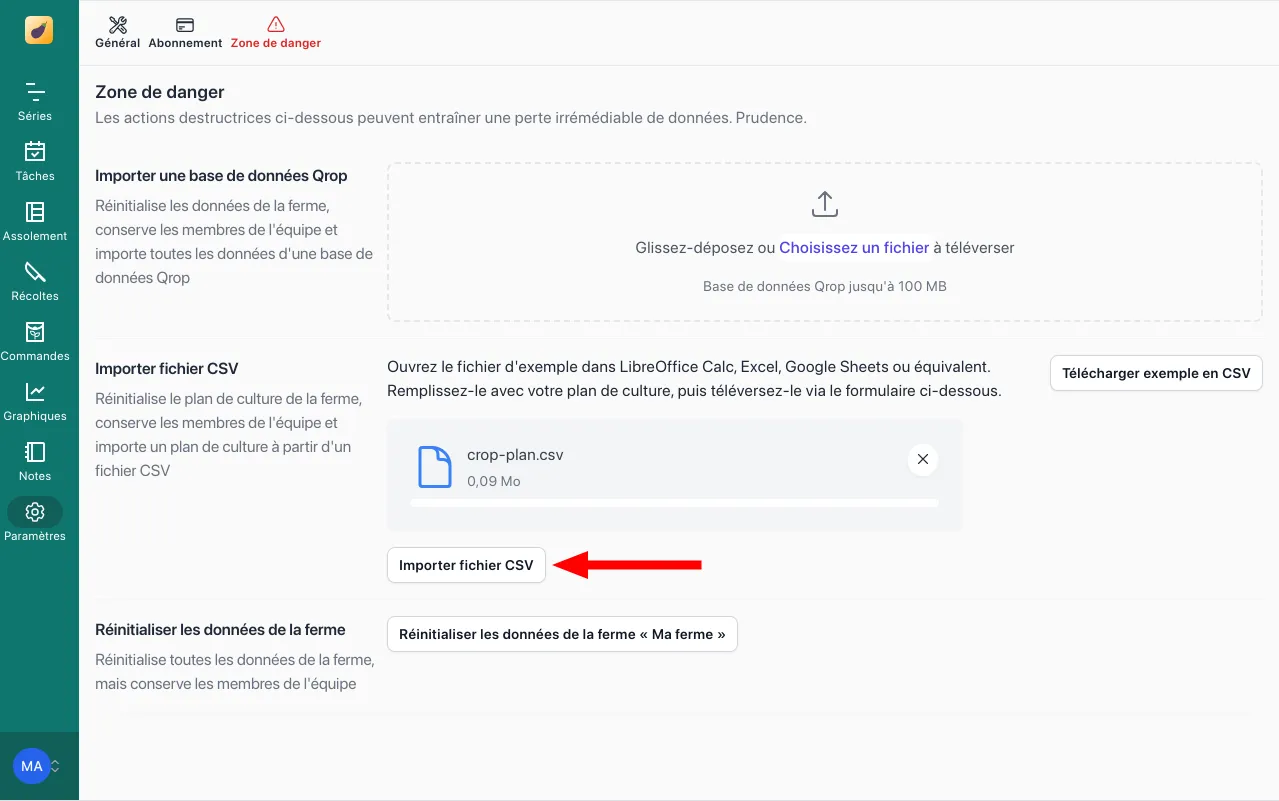This screenshot has height=801, width=1279.
Task: Select the Tâches calendar icon
Action: (x=34, y=158)
